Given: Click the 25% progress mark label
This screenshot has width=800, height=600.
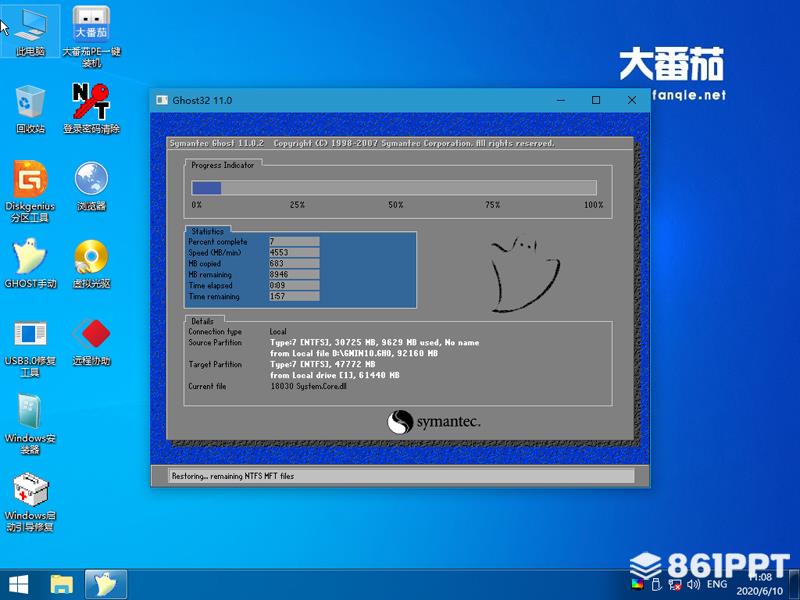Looking at the screenshot, I should [x=297, y=205].
